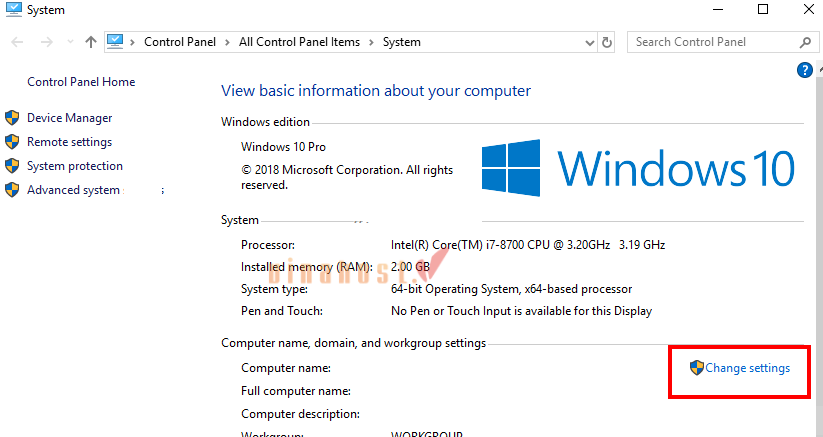The width and height of the screenshot is (823, 437).
Task: Expand chevron after Control Panel breadcrumb
Action: 227,42
